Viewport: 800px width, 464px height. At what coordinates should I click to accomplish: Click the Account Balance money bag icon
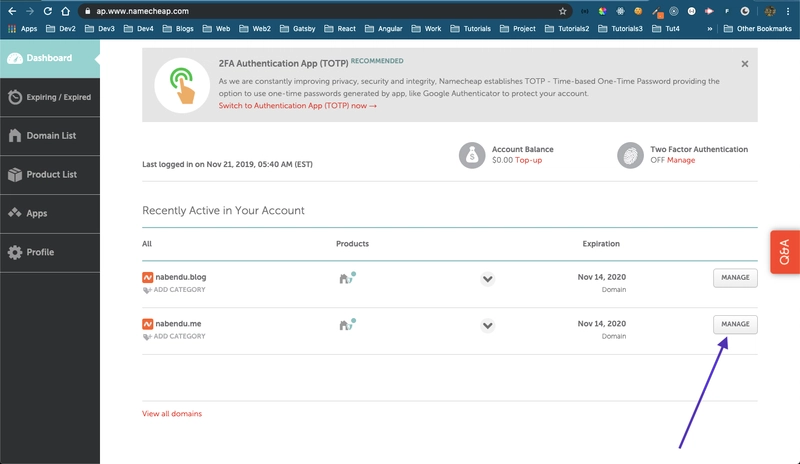pos(472,155)
